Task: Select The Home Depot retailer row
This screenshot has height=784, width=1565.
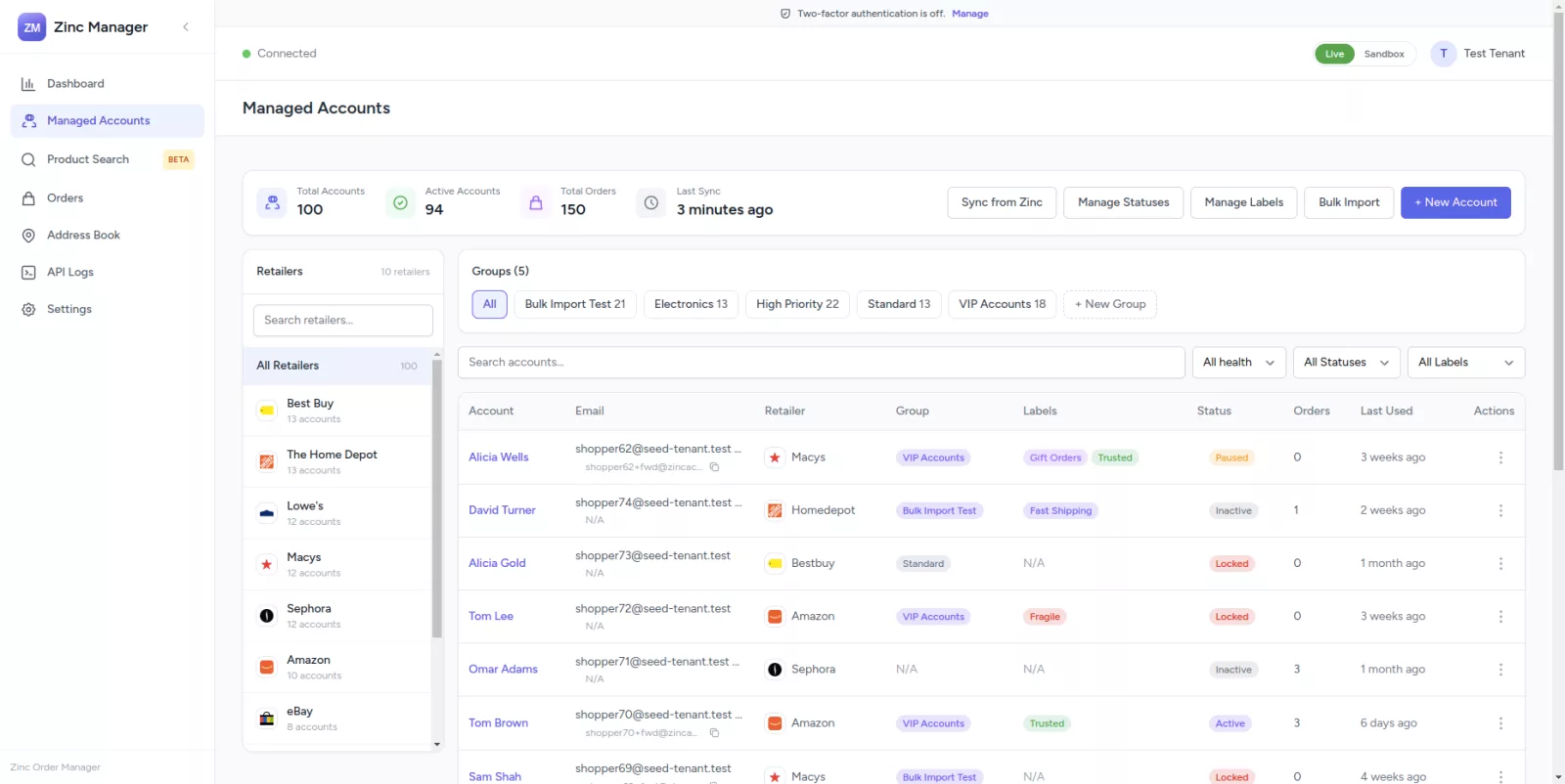Action: (336, 461)
